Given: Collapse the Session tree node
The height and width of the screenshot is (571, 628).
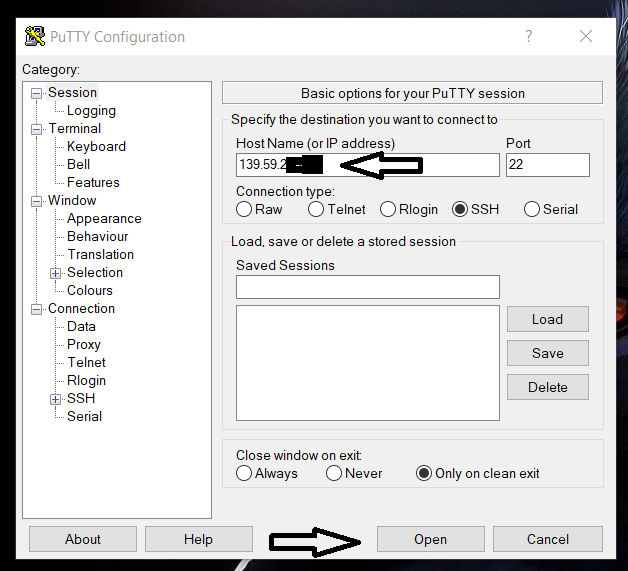Looking at the screenshot, I should [x=36, y=93].
